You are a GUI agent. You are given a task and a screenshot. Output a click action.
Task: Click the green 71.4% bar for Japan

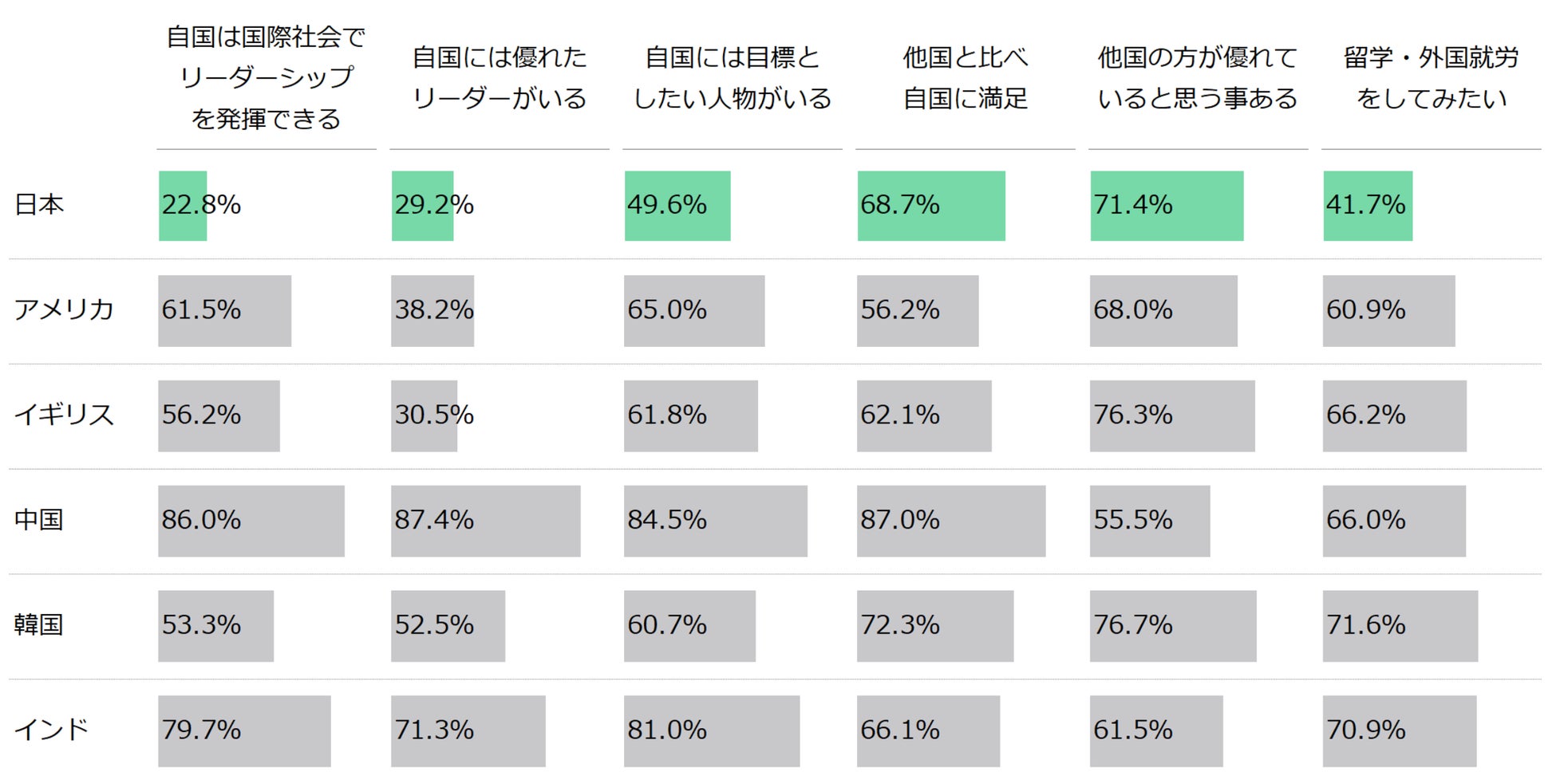[1167, 206]
